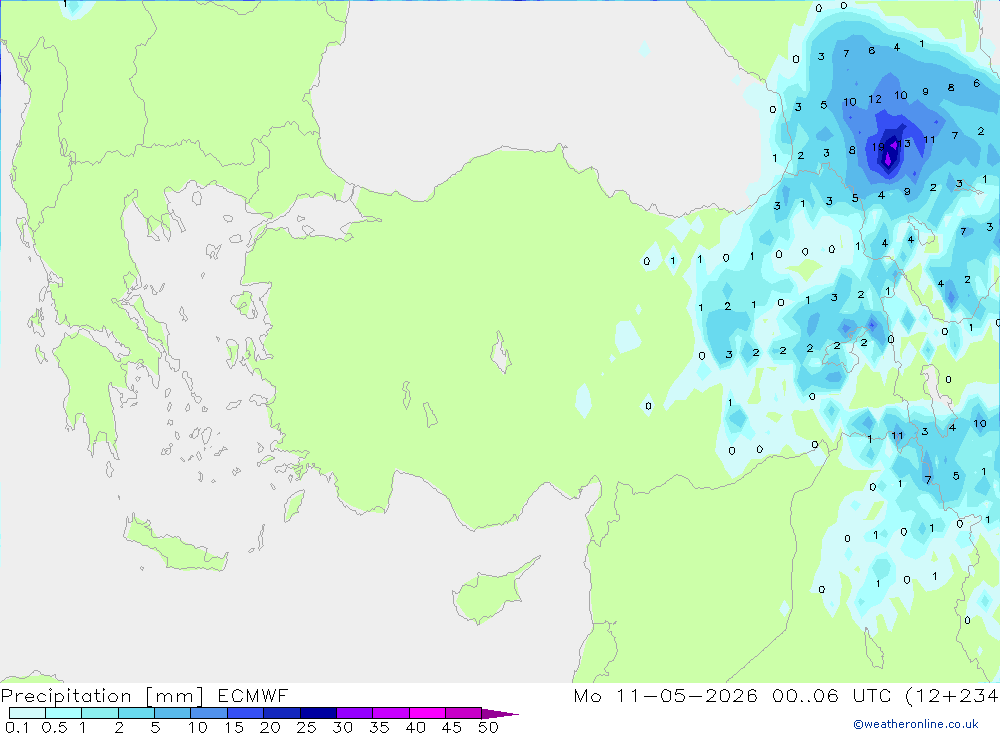Click the 15–20 mm legend swatch
Viewport: 1000px width, 733px height.
click(245, 713)
